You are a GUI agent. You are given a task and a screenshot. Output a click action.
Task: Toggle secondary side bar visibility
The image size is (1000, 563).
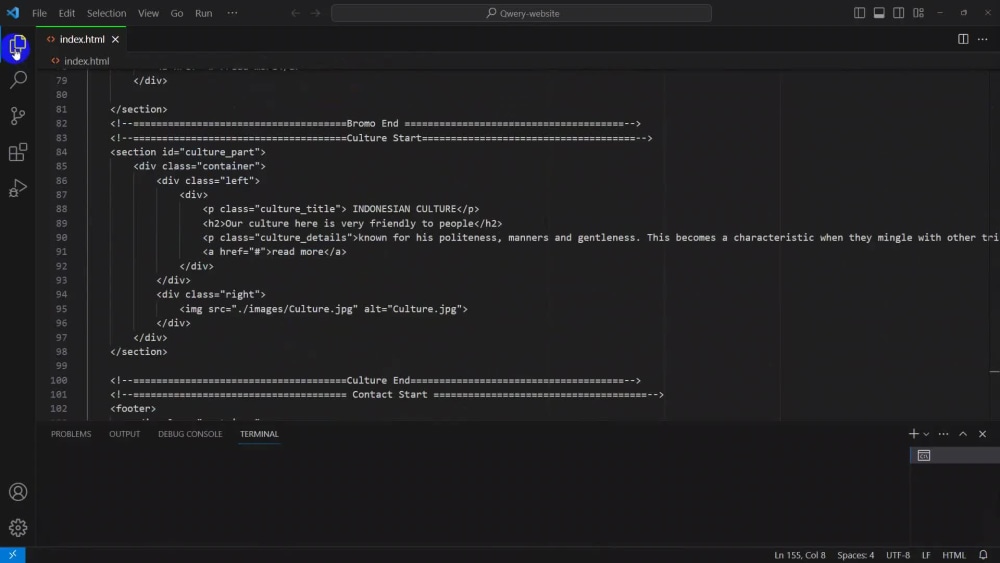point(899,13)
